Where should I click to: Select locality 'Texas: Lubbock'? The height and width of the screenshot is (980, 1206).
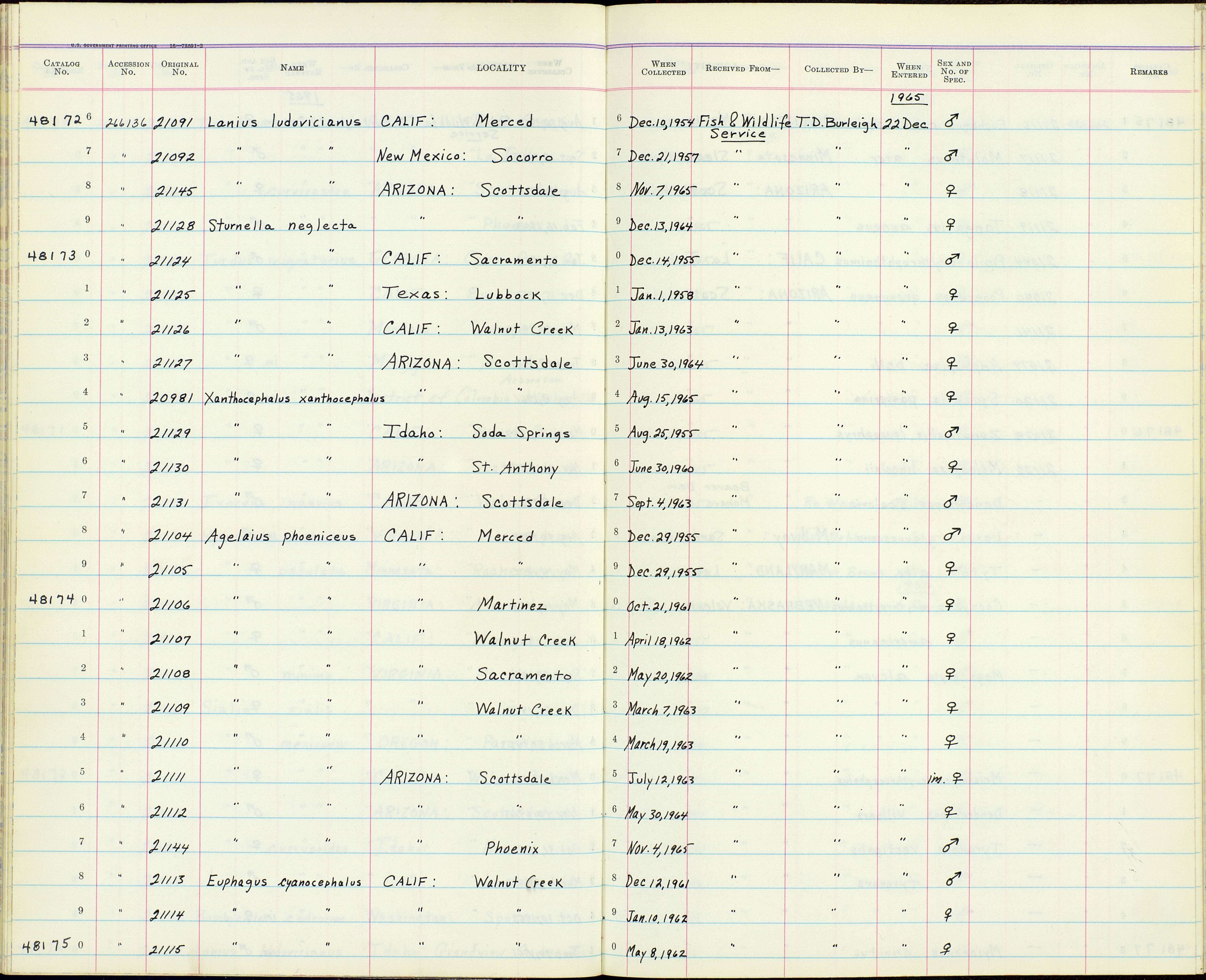[462, 294]
